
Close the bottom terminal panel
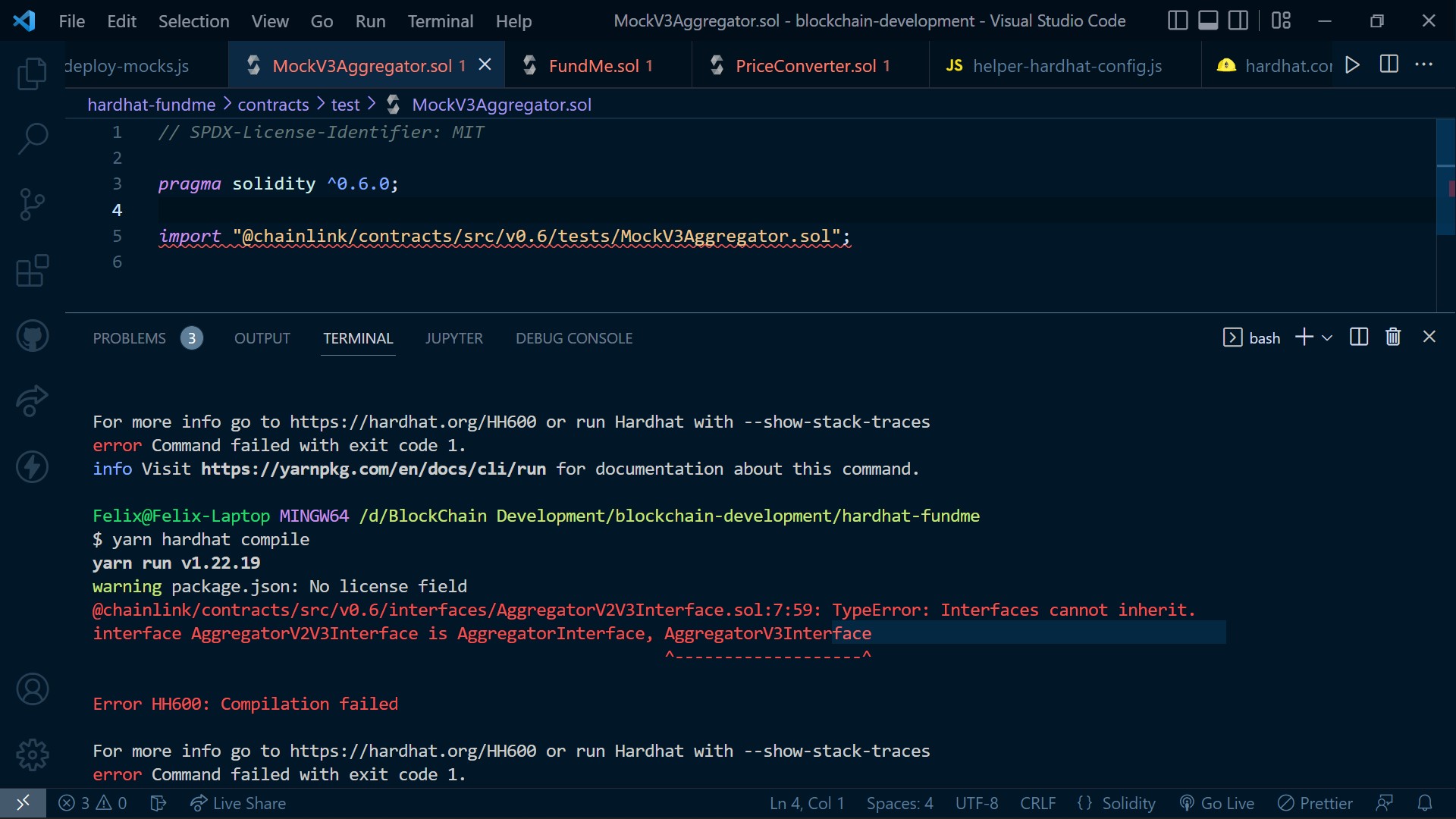pos(1429,337)
